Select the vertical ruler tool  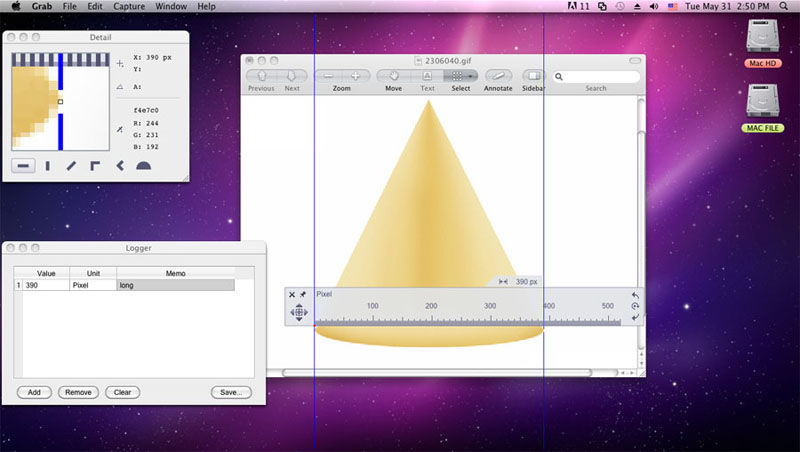click(47, 165)
